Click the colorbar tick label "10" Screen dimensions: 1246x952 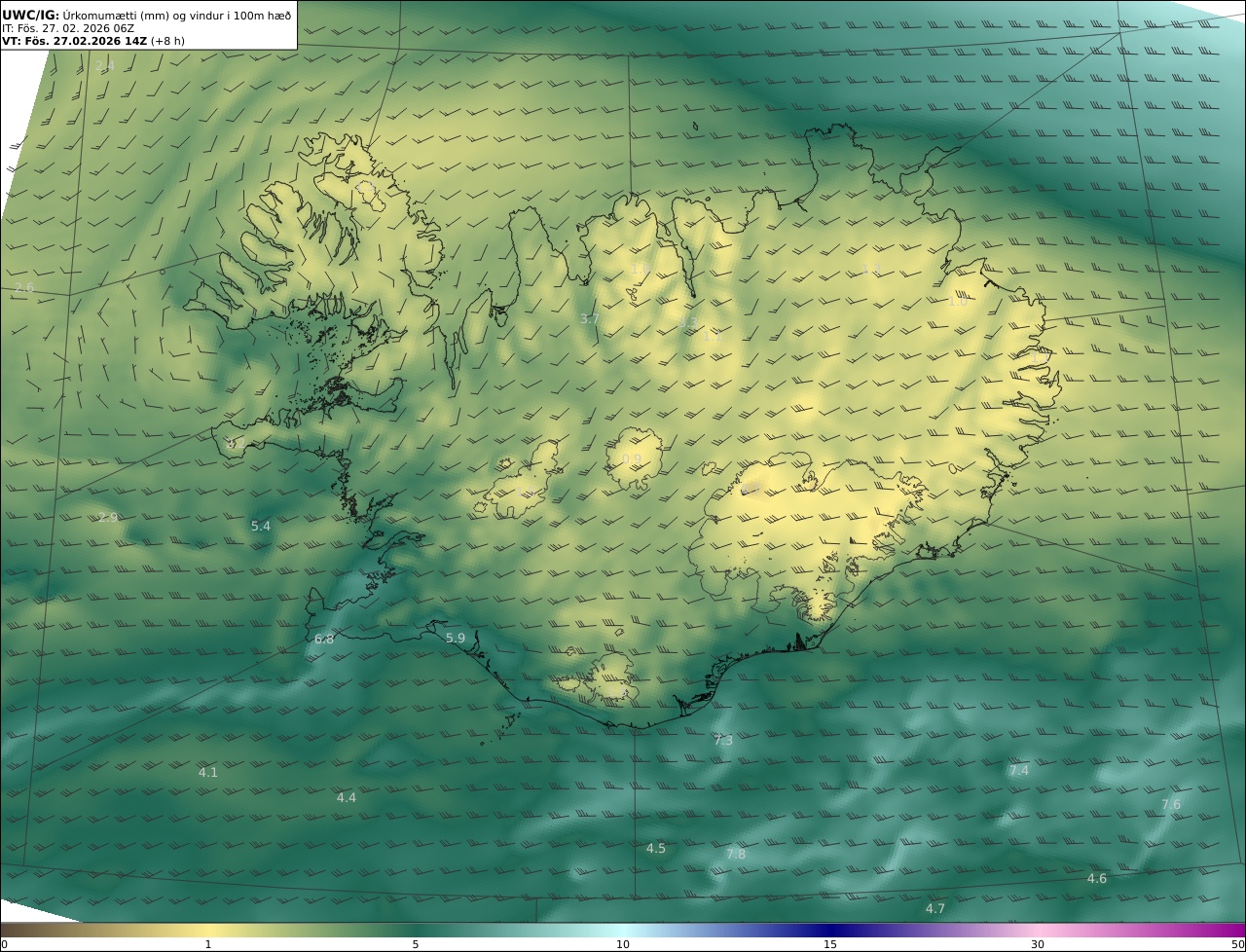[x=623, y=944]
